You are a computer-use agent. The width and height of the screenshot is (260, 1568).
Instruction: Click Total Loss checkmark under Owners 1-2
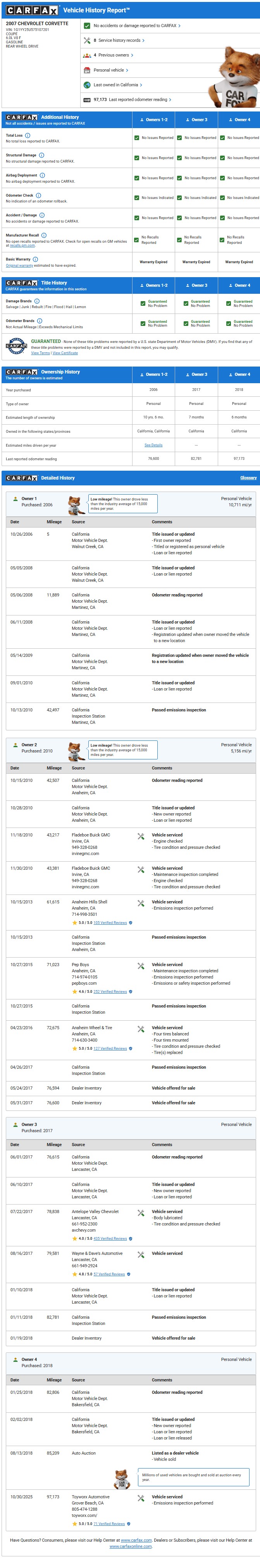point(136,137)
